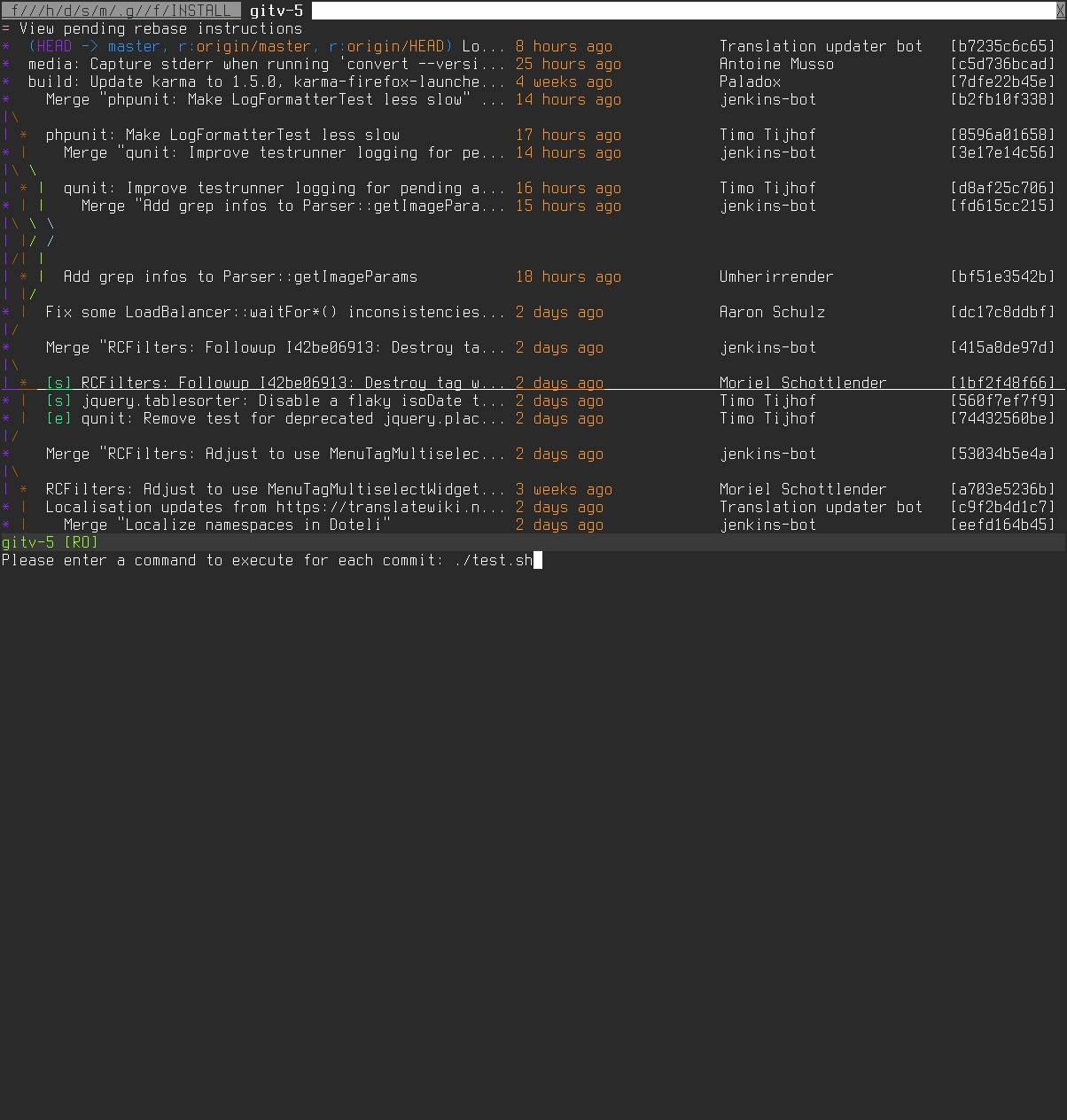Click commit hash [1bf2f48f66]
The width and height of the screenshot is (1067, 1120).
click(1003, 383)
